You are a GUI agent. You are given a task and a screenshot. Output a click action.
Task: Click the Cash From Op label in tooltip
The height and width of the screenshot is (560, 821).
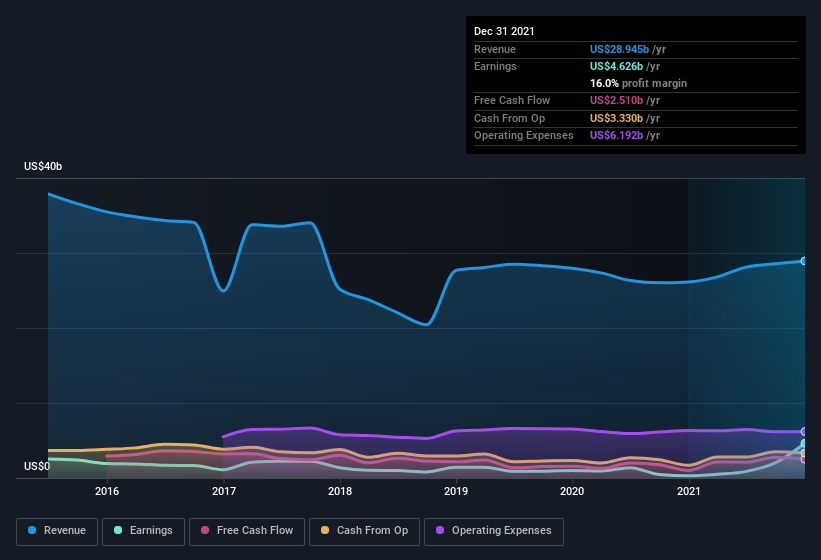point(509,118)
